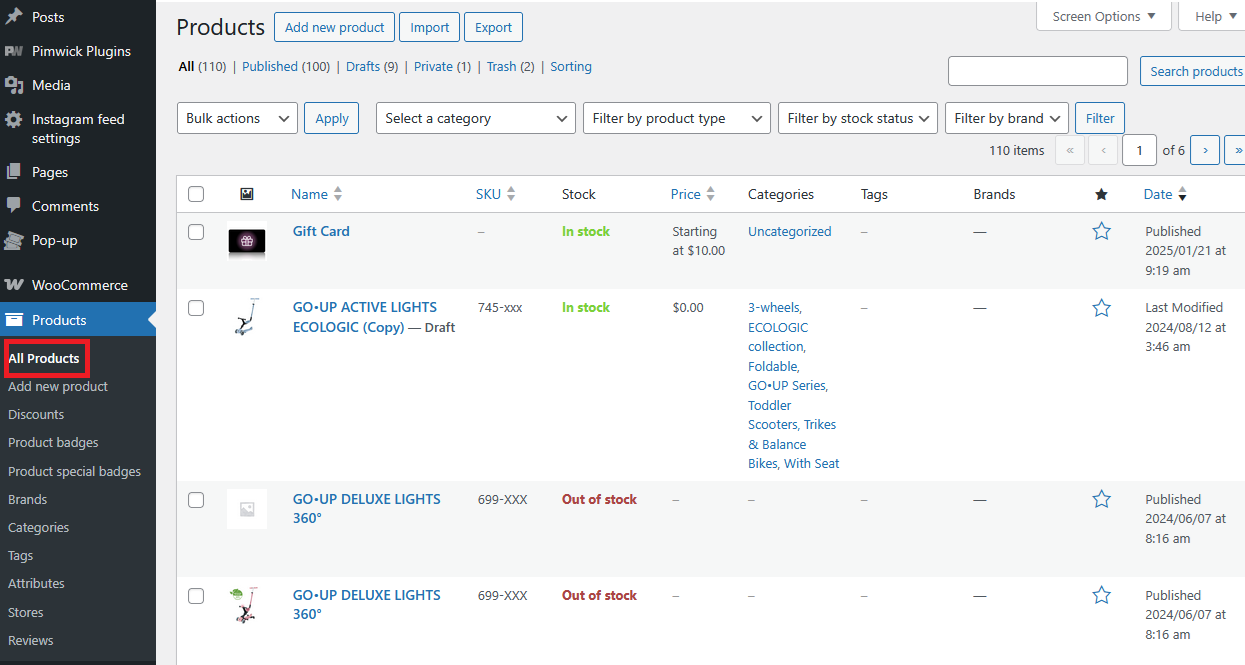Open the Select a category dropdown
Image resolution: width=1245 pixels, height=665 pixels.
point(476,118)
